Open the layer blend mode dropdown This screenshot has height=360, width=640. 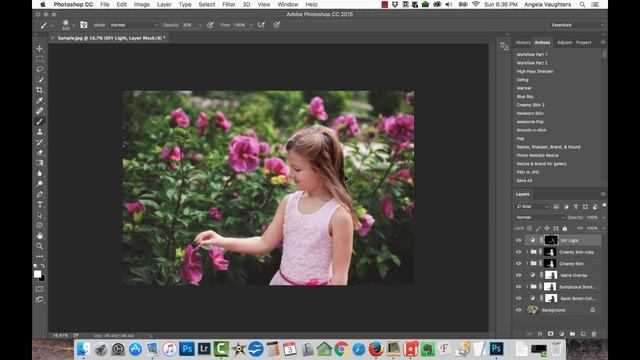(540, 218)
